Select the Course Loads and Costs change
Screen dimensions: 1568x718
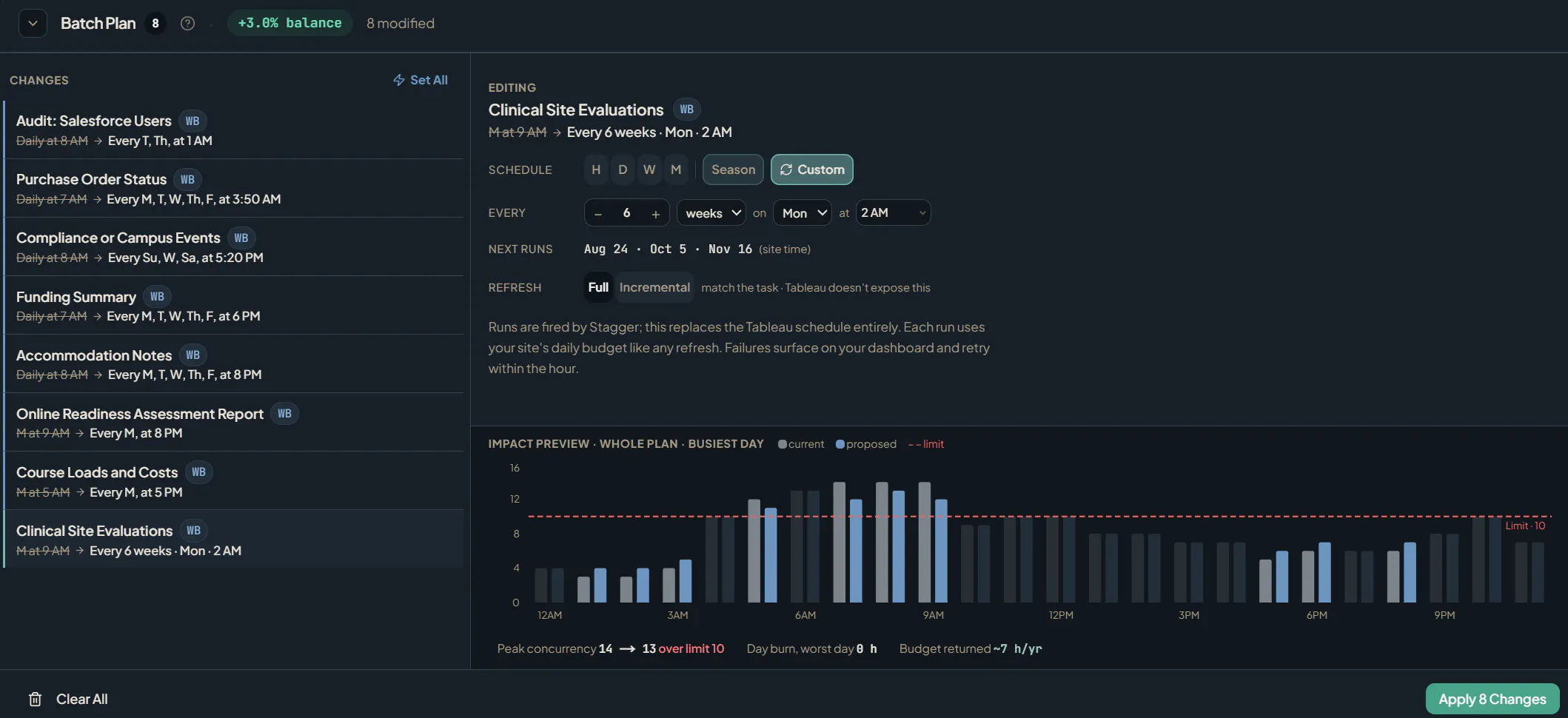click(x=234, y=480)
